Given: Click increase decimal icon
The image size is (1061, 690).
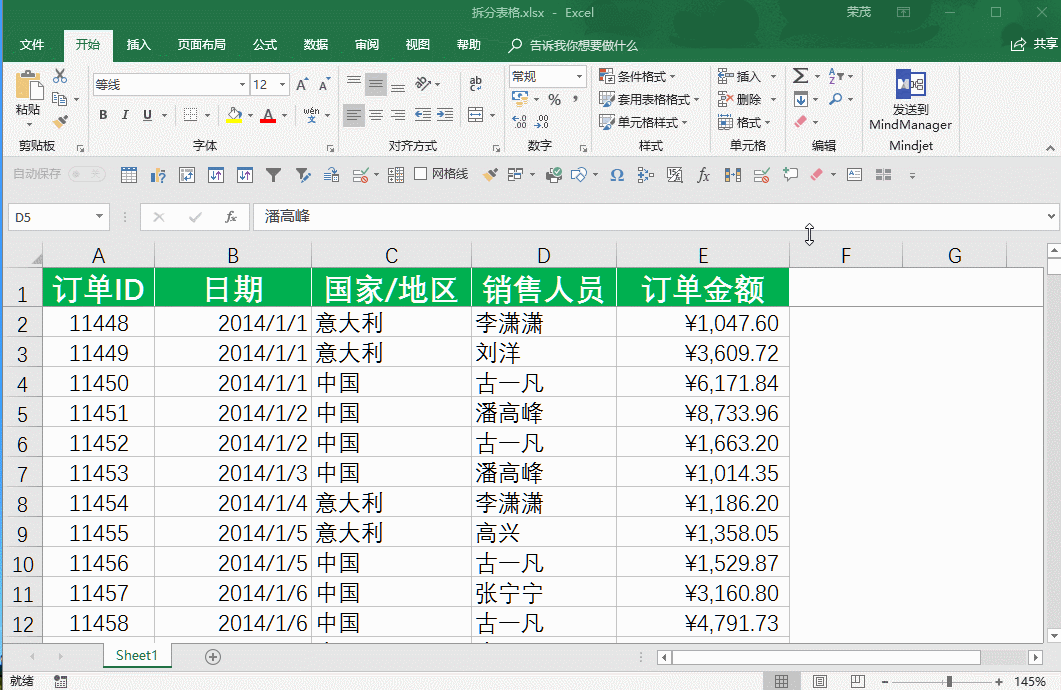Looking at the screenshot, I should 520,122.
